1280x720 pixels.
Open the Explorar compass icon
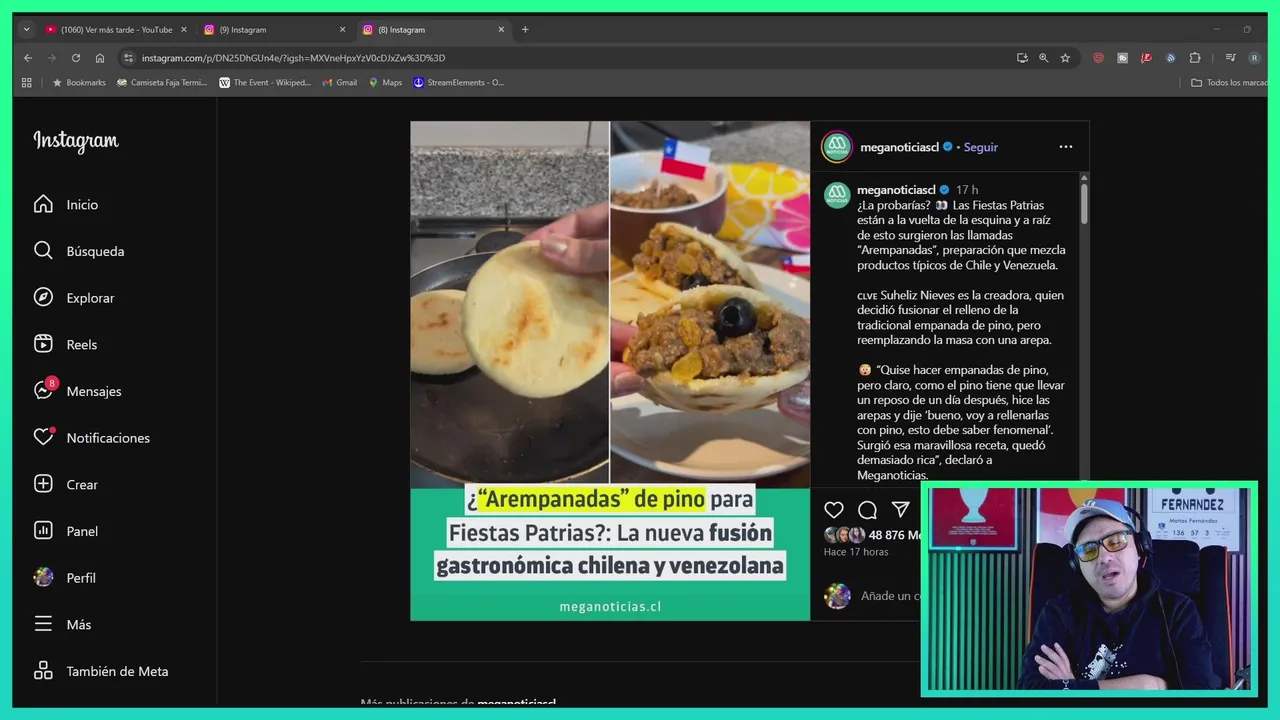[x=43, y=298]
